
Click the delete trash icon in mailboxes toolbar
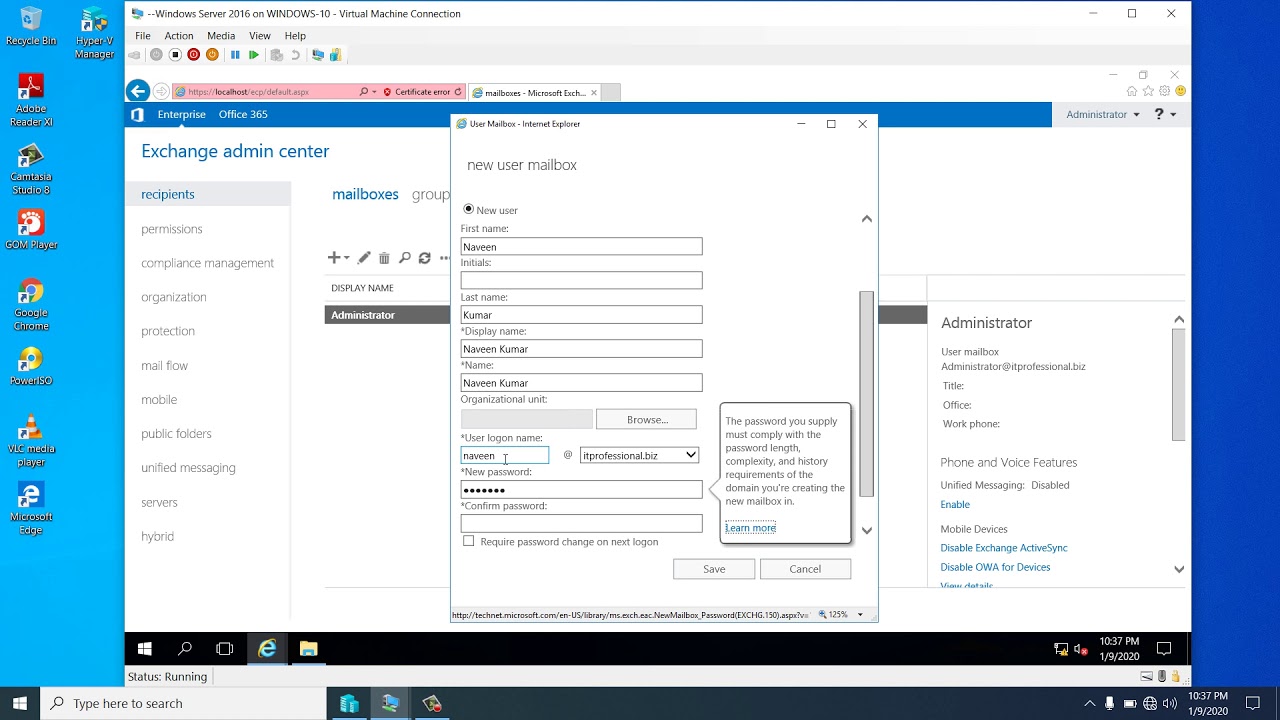pyautogui.click(x=384, y=258)
